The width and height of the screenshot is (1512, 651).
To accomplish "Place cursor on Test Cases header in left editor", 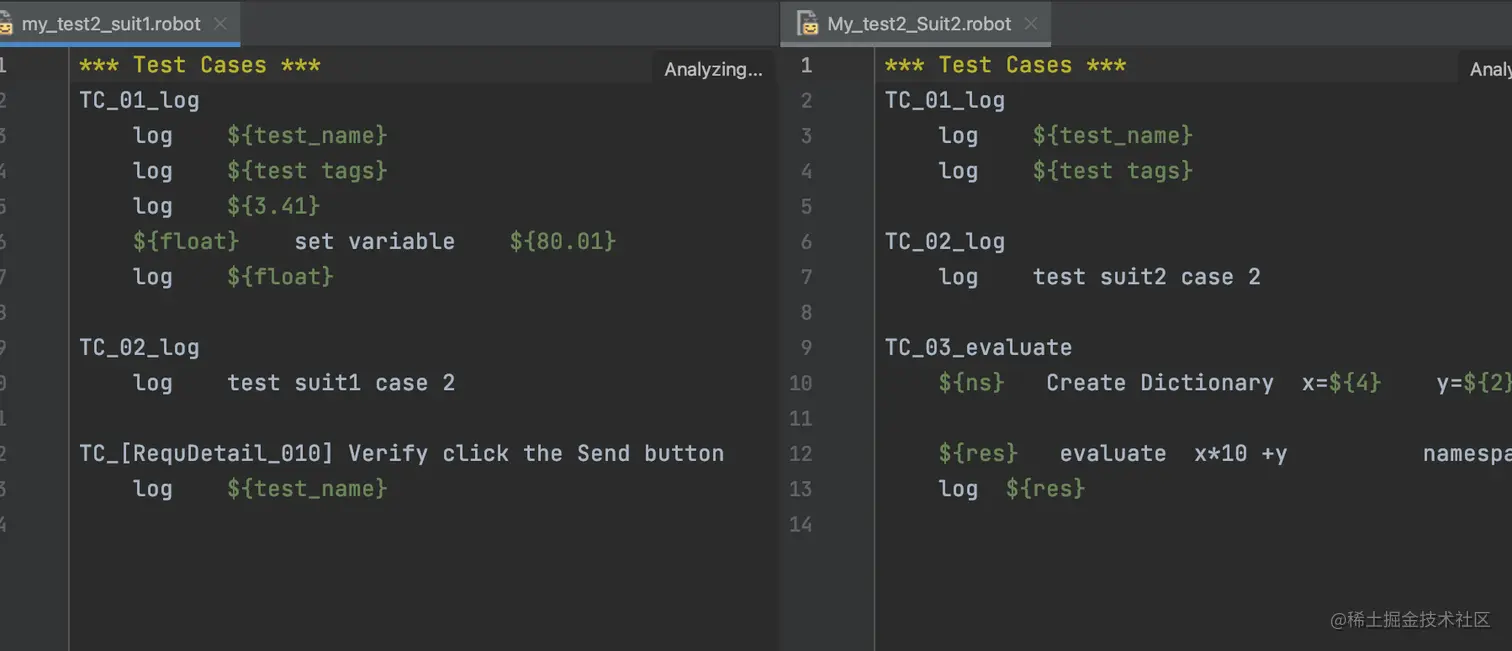I will pyautogui.click(x=200, y=66).
